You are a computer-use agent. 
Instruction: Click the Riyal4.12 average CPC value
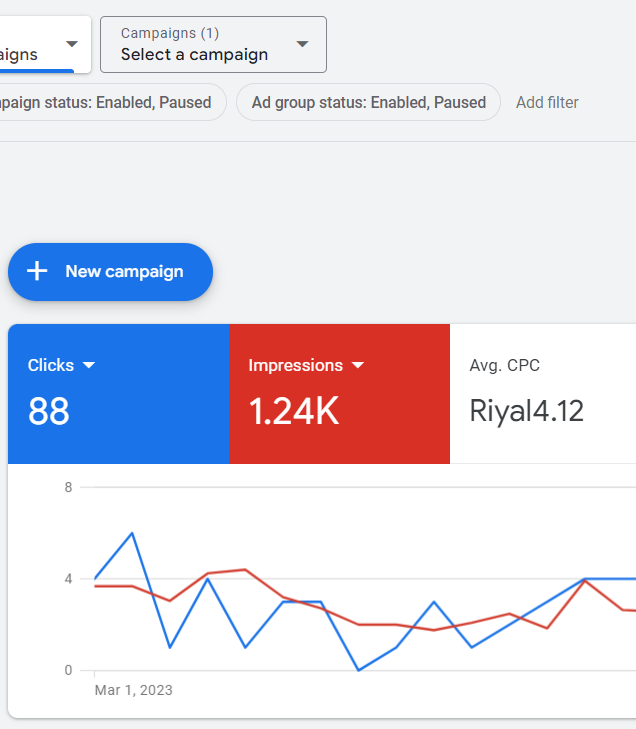526,411
